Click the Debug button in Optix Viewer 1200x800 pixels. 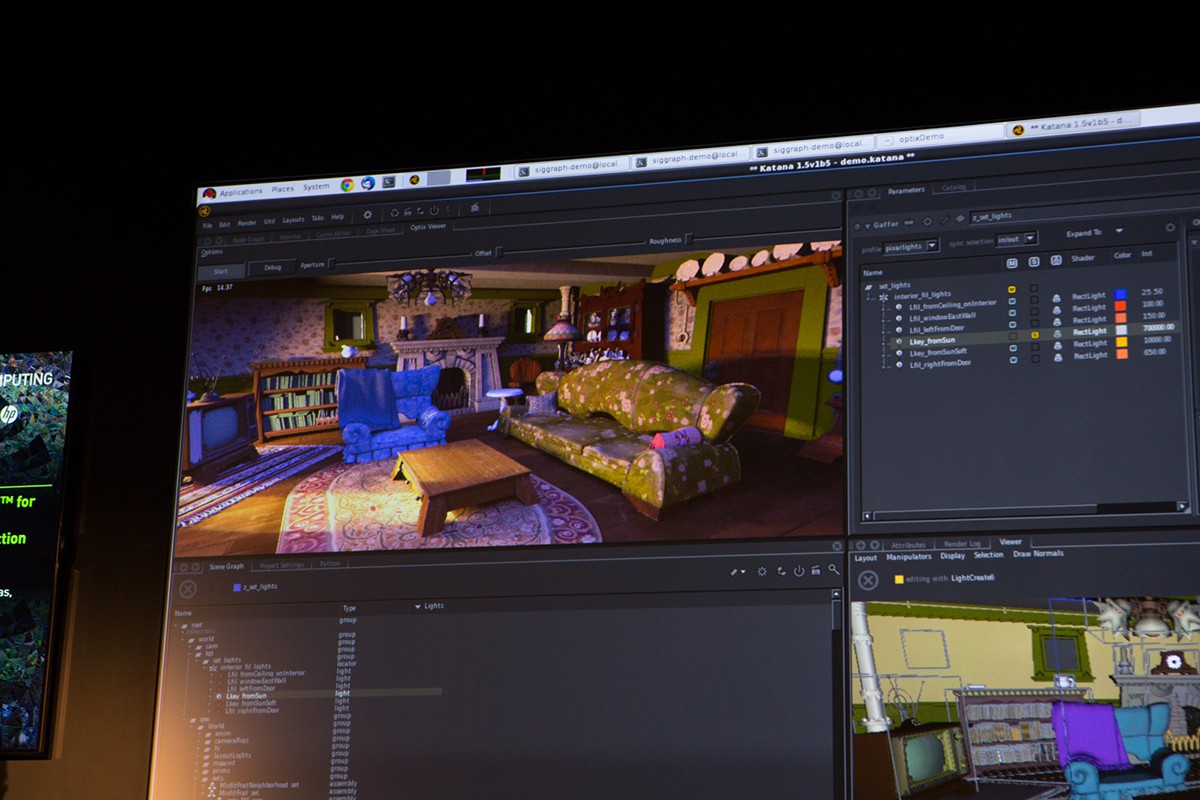tap(272, 267)
